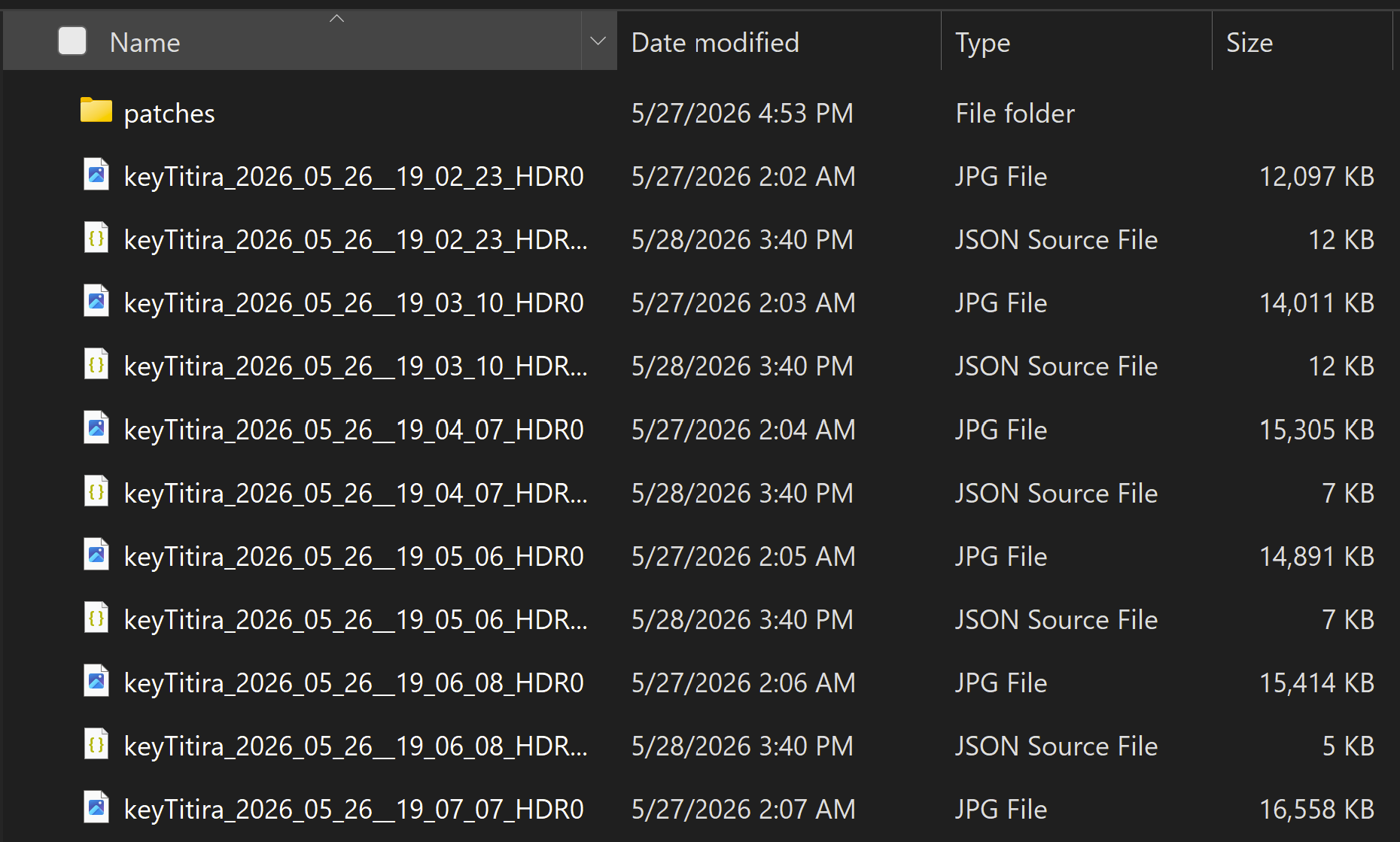
Task: Open the Name column filter dropdown arrow
Action: [x=598, y=41]
